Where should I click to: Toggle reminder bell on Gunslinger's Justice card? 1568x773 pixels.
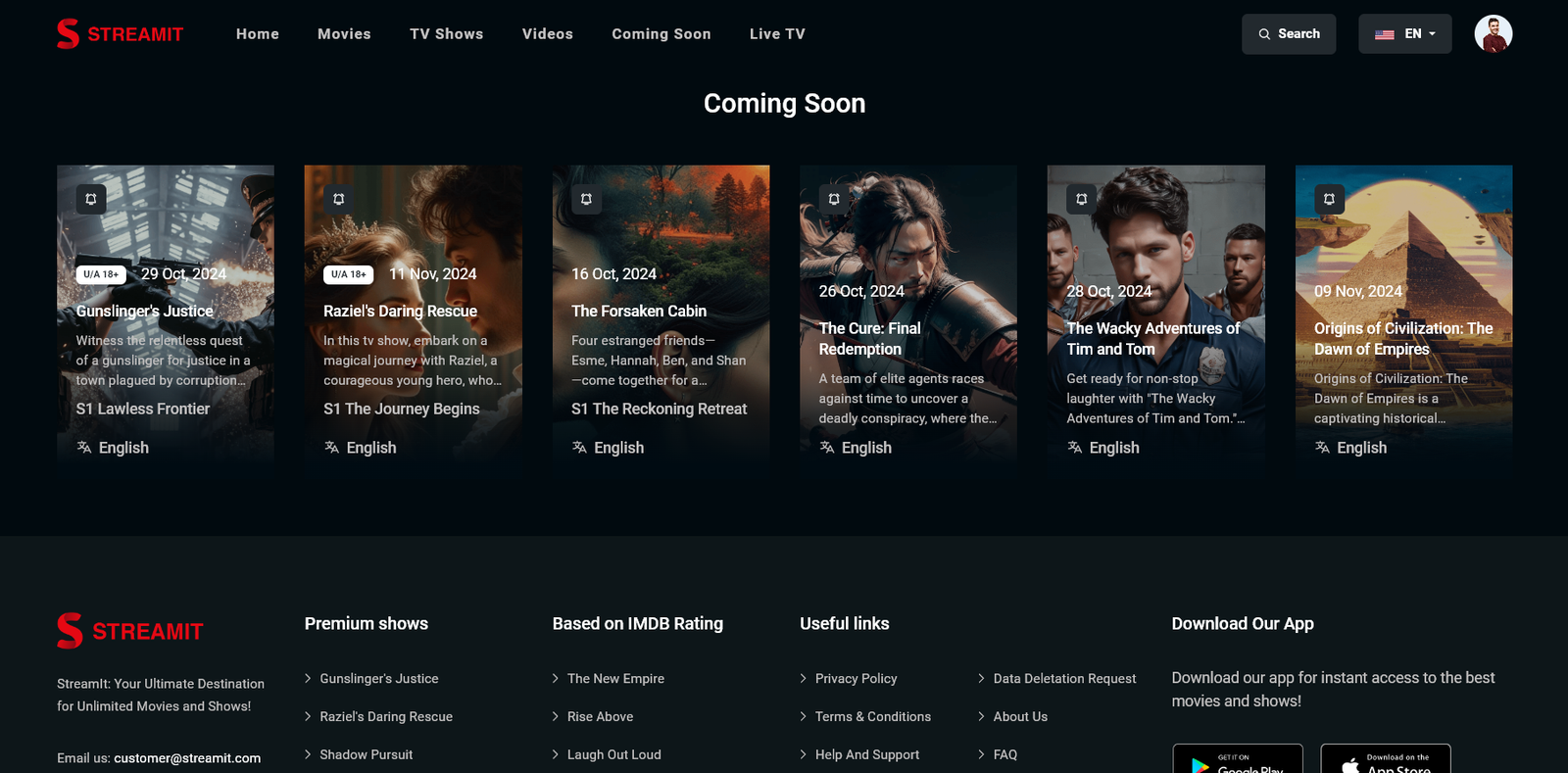[91, 199]
